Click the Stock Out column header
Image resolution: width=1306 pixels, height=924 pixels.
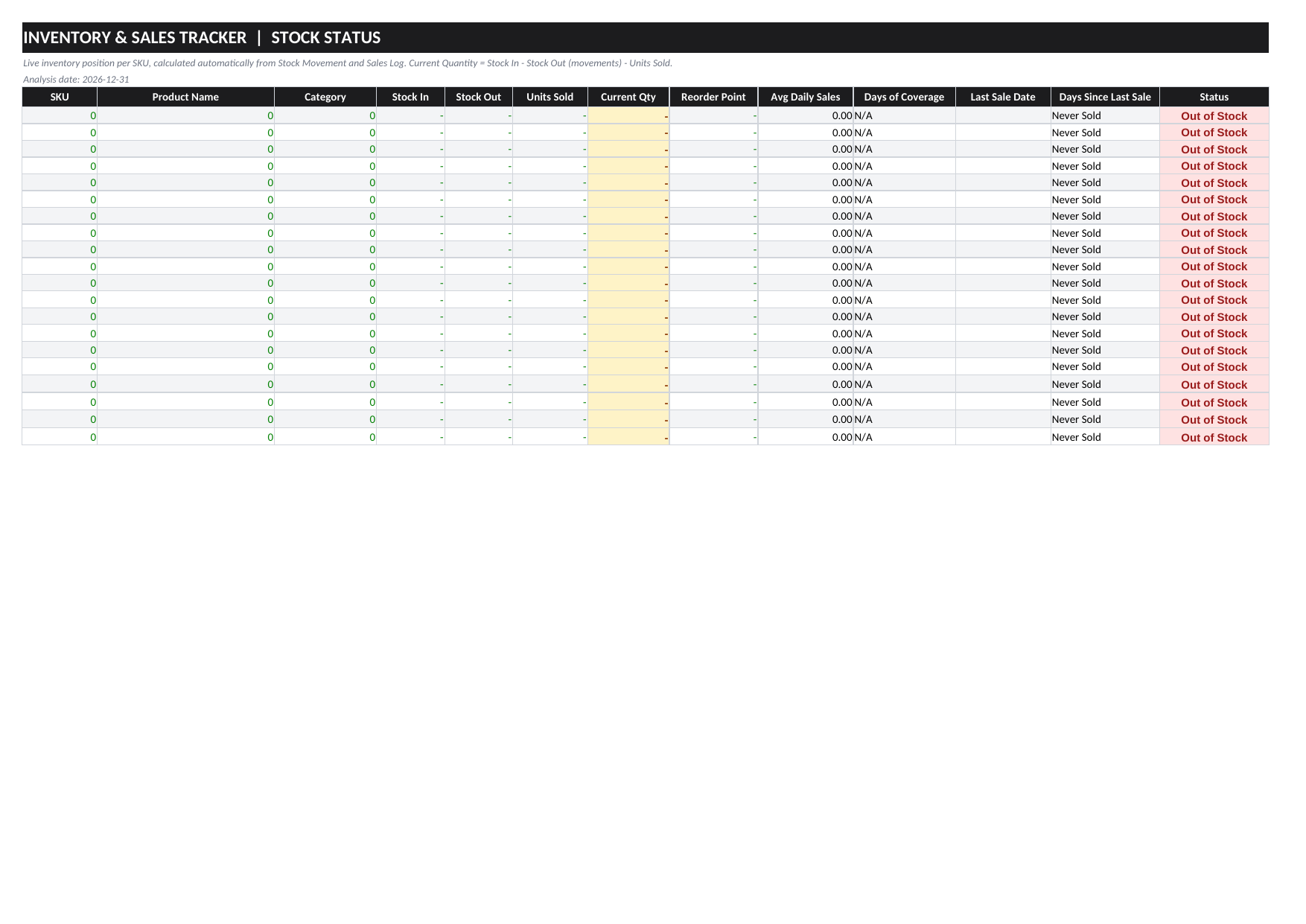click(x=479, y=97)
